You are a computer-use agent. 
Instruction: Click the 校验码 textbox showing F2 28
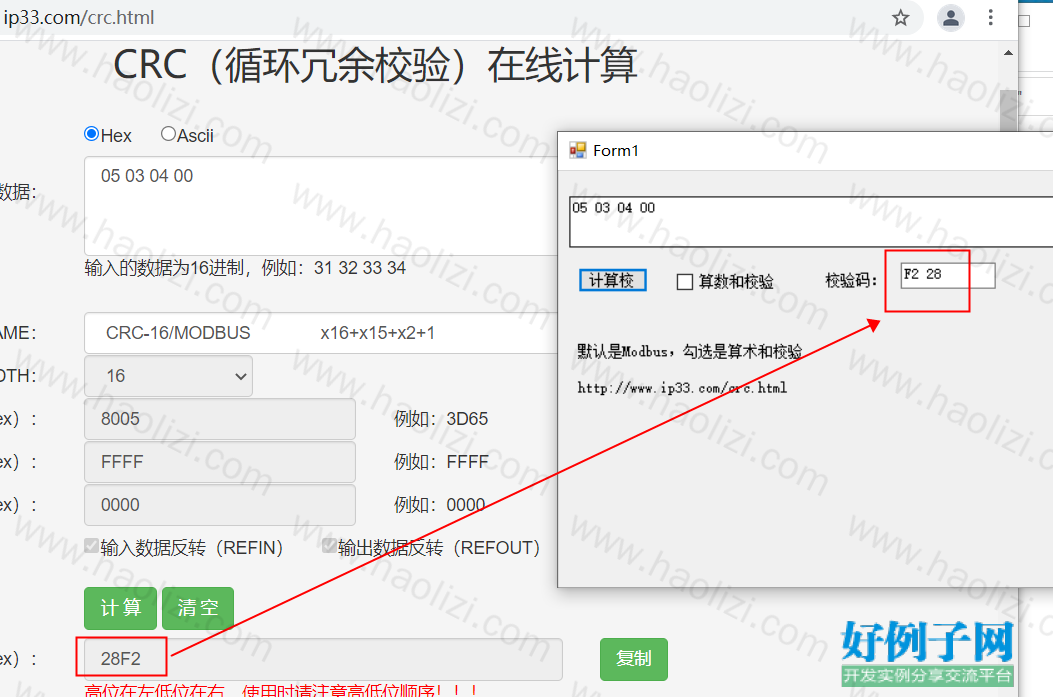[948, 275]
